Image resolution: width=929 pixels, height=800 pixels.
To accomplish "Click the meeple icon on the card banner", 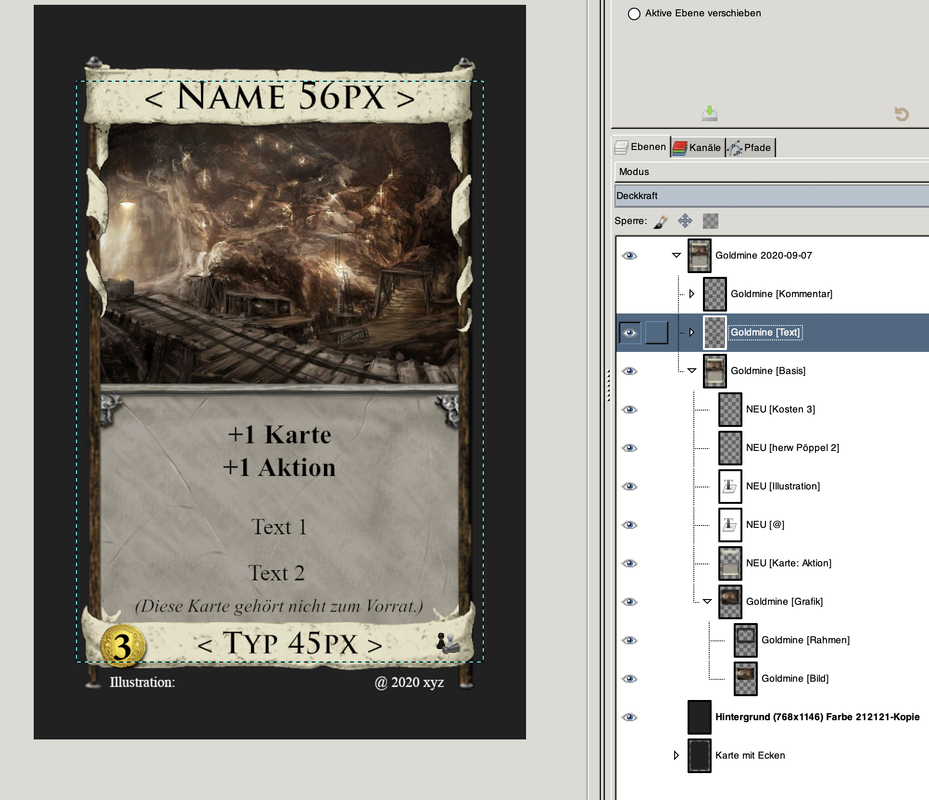I will coord(447,643).
